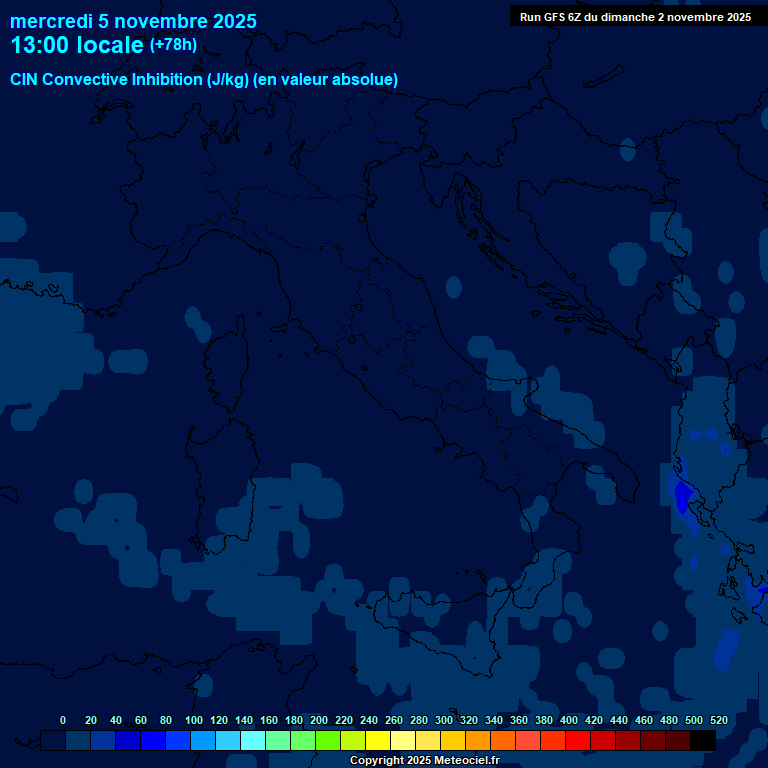Viewport: 768px width, 768px height.
Task: Click the 520 value on the scale
Action: [718, 720]
